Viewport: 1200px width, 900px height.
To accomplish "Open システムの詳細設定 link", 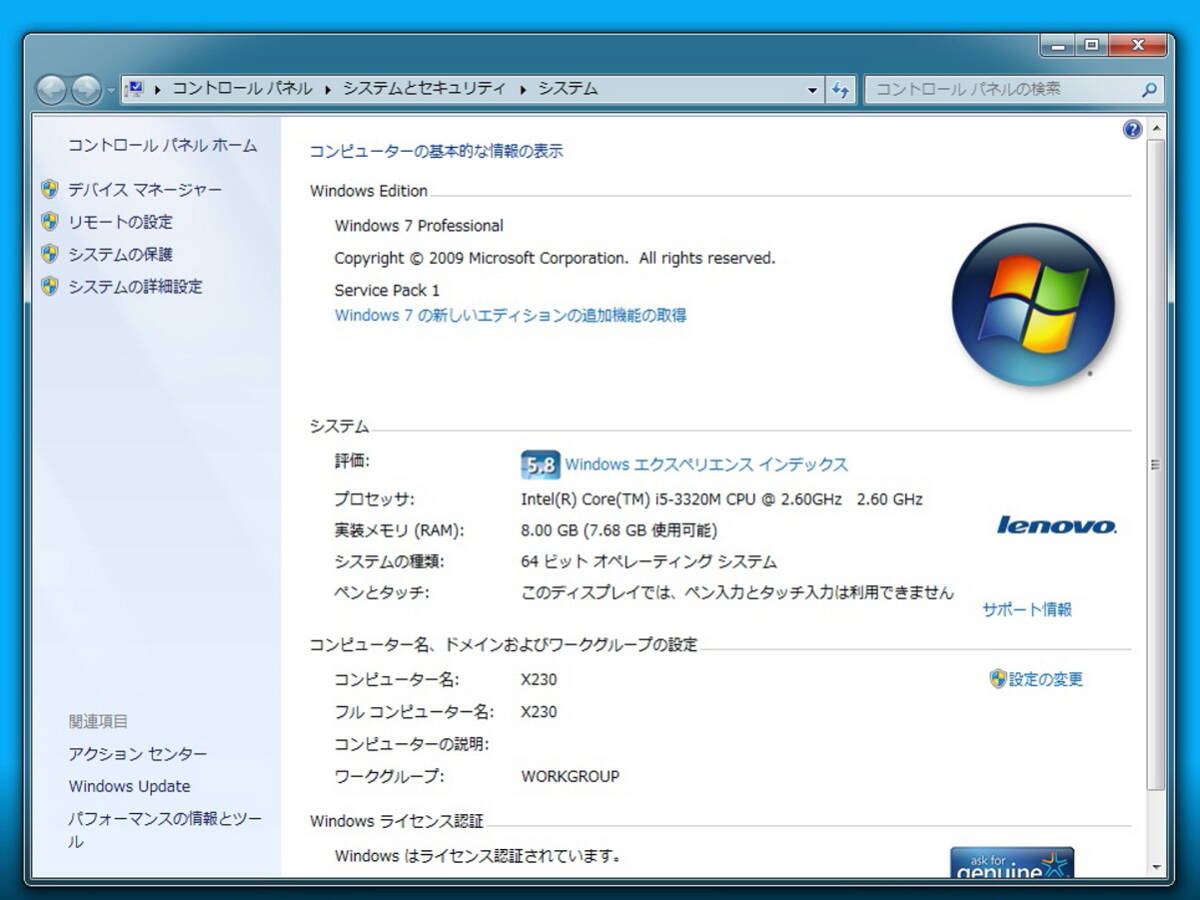I will pos(135,286).
